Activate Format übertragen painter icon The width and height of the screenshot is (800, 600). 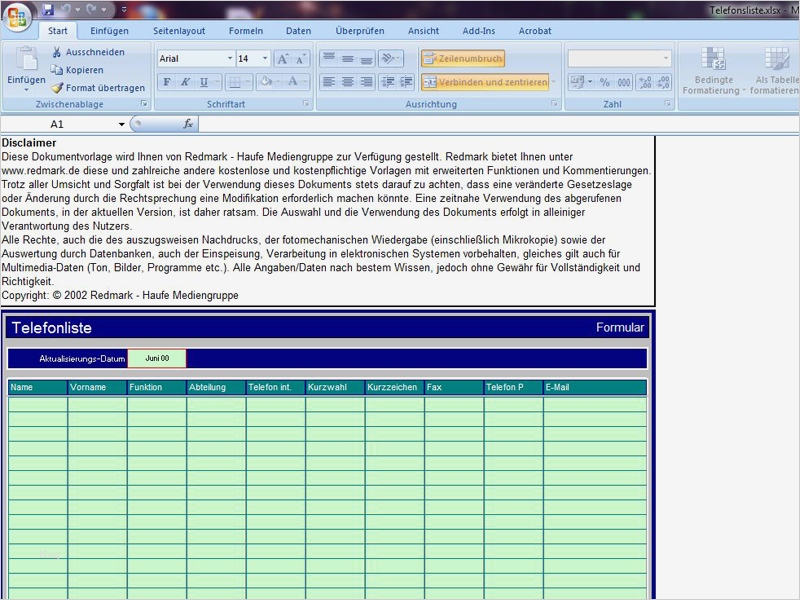[x=58, y=87]
